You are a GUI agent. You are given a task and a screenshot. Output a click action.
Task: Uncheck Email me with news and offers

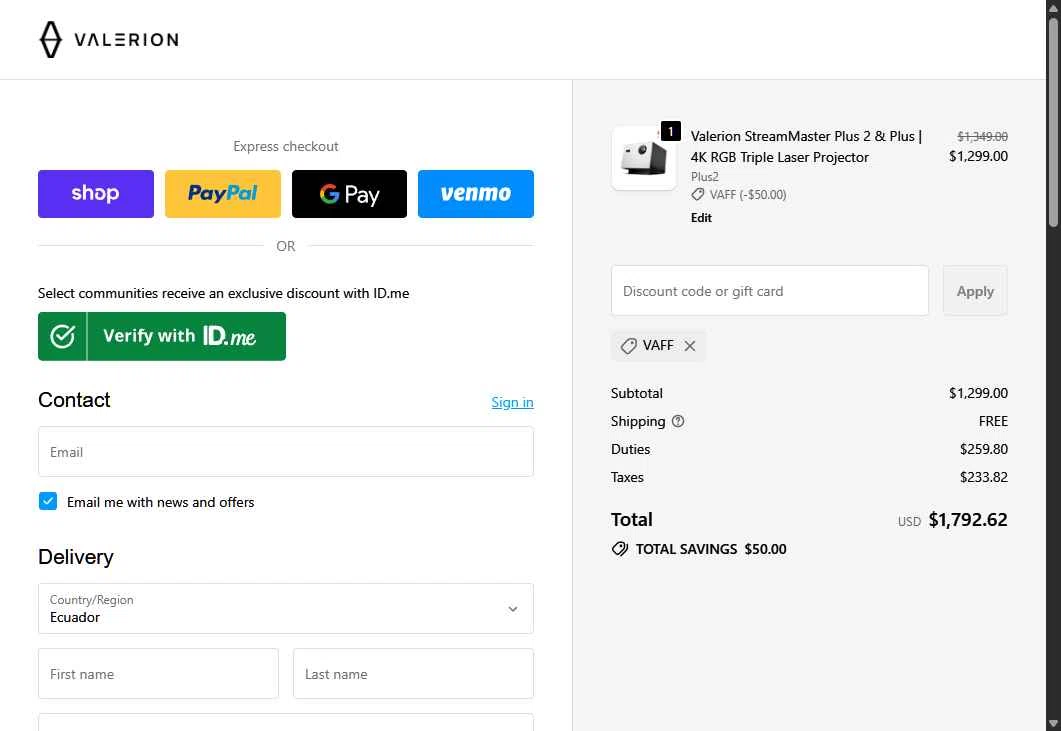[48, 502]
